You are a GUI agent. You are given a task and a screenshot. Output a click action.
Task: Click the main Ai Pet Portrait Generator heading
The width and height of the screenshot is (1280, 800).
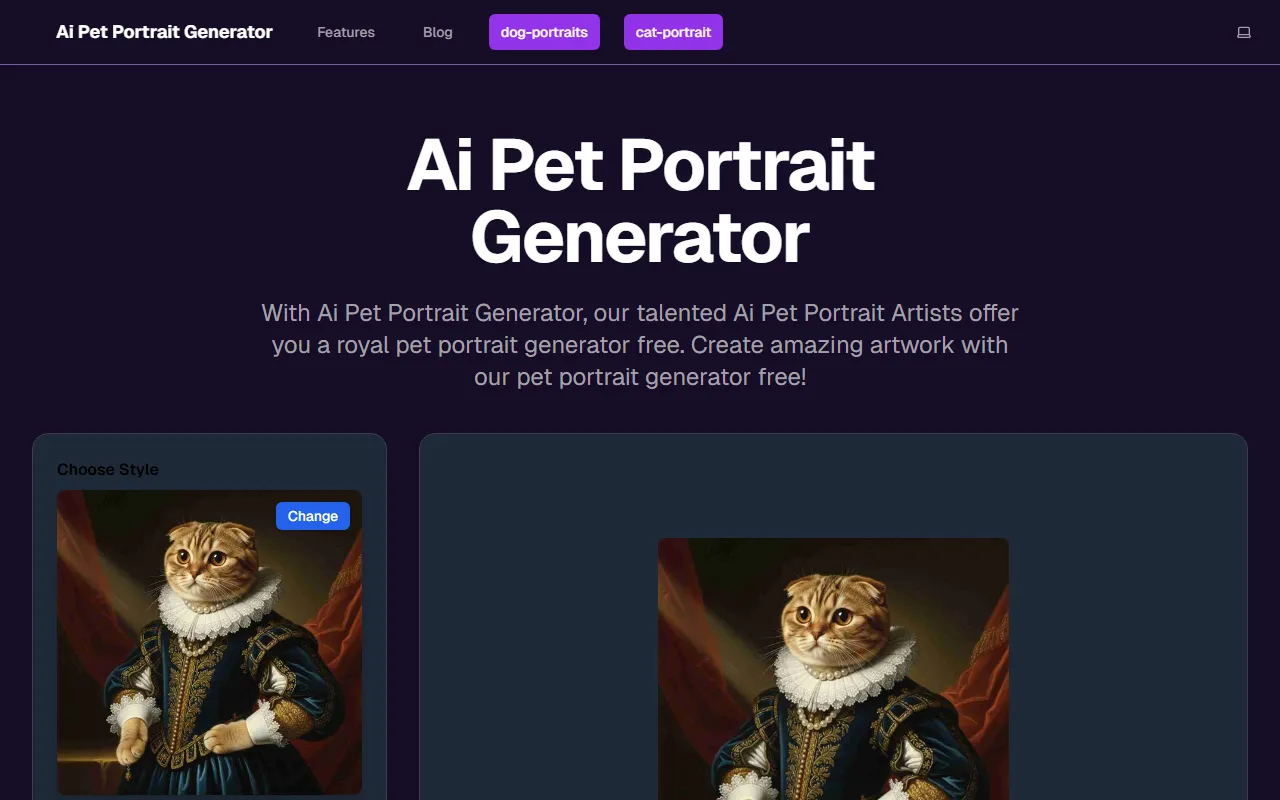(640, 201)
